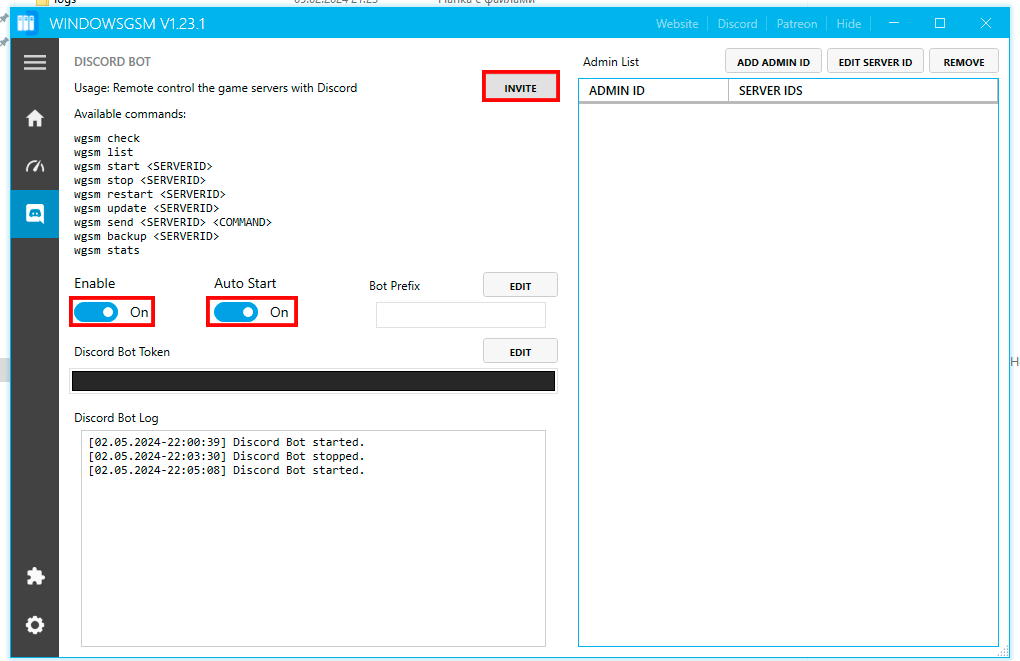
Task: Click the DISCORD BOT heading
Action: pyautogui.click(x=112, y=62)
